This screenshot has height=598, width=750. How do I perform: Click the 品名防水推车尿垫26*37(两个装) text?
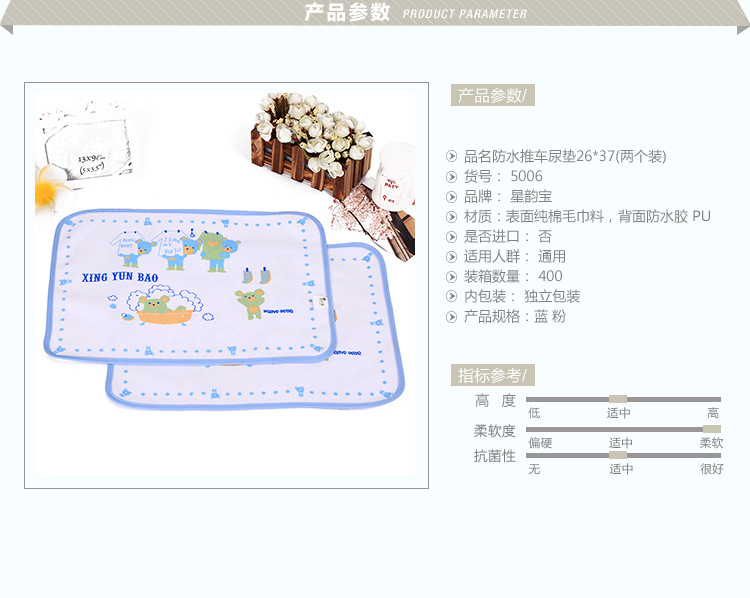pyautogui.click(x=565, y=156)
